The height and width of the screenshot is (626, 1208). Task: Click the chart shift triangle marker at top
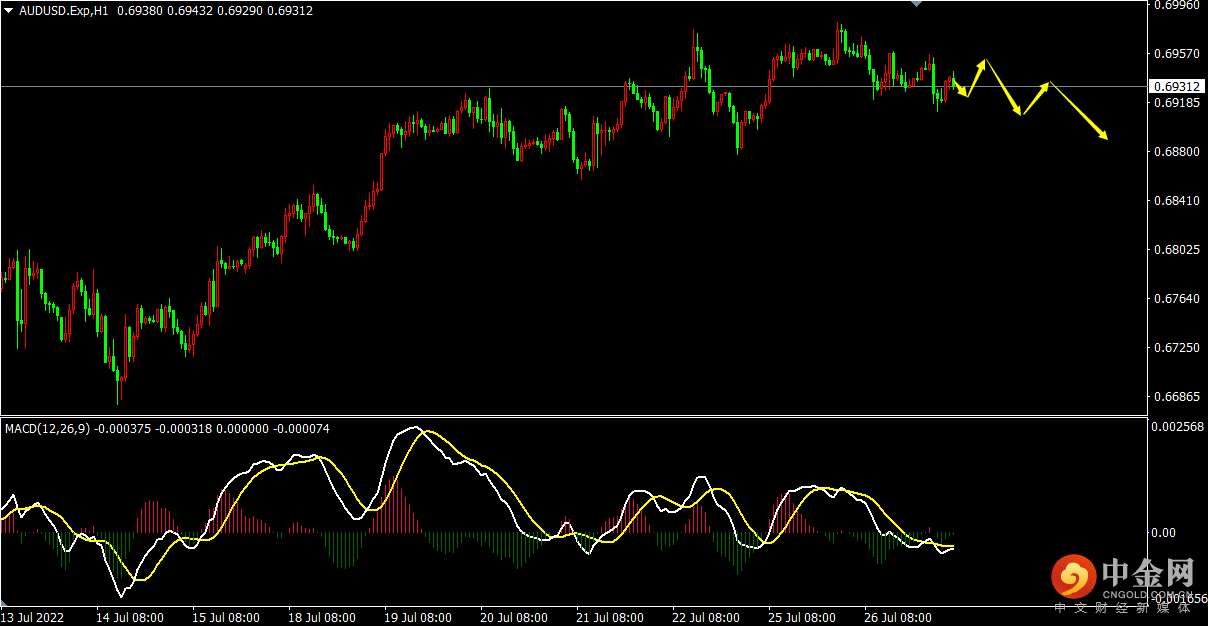916,4
